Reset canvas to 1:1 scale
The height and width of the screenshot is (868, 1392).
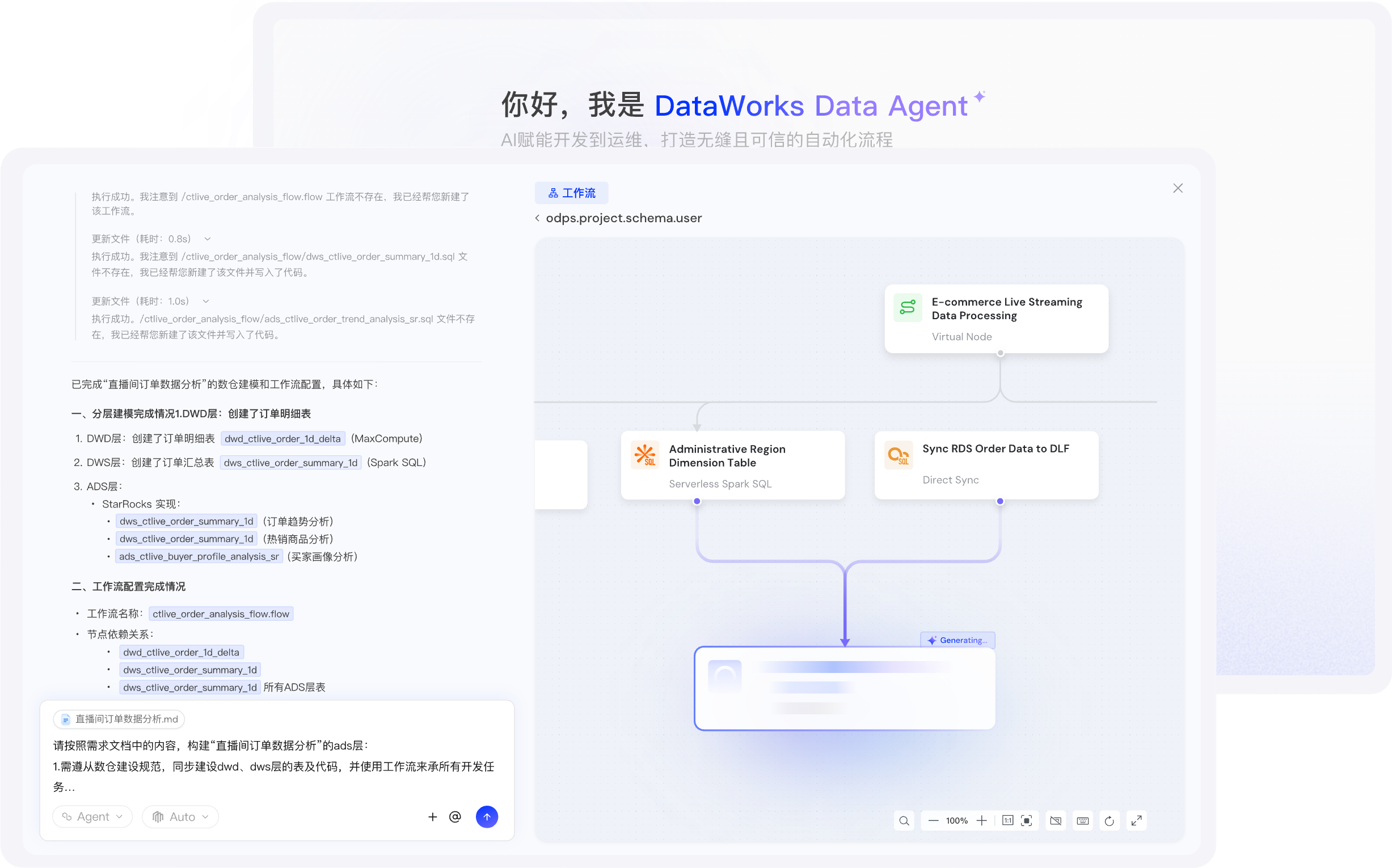pos(1007,820)
